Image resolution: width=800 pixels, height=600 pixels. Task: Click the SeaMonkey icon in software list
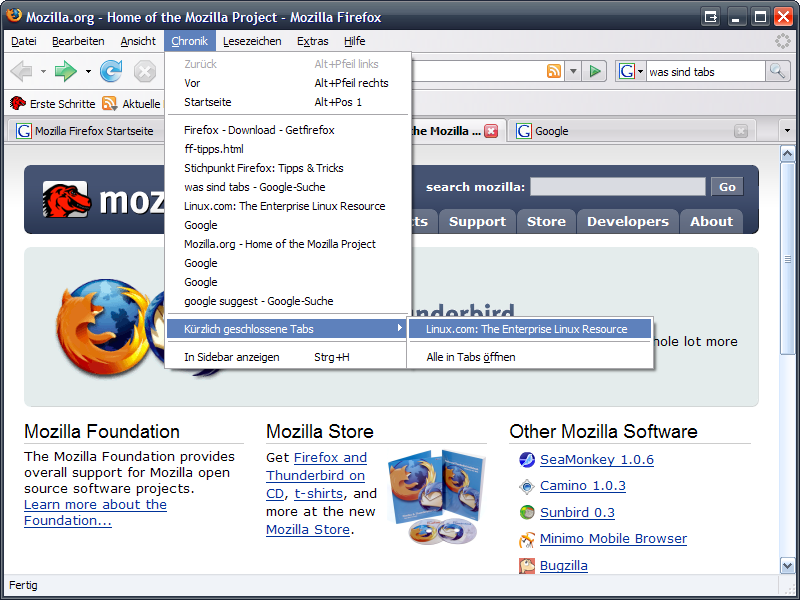[527, 460]
